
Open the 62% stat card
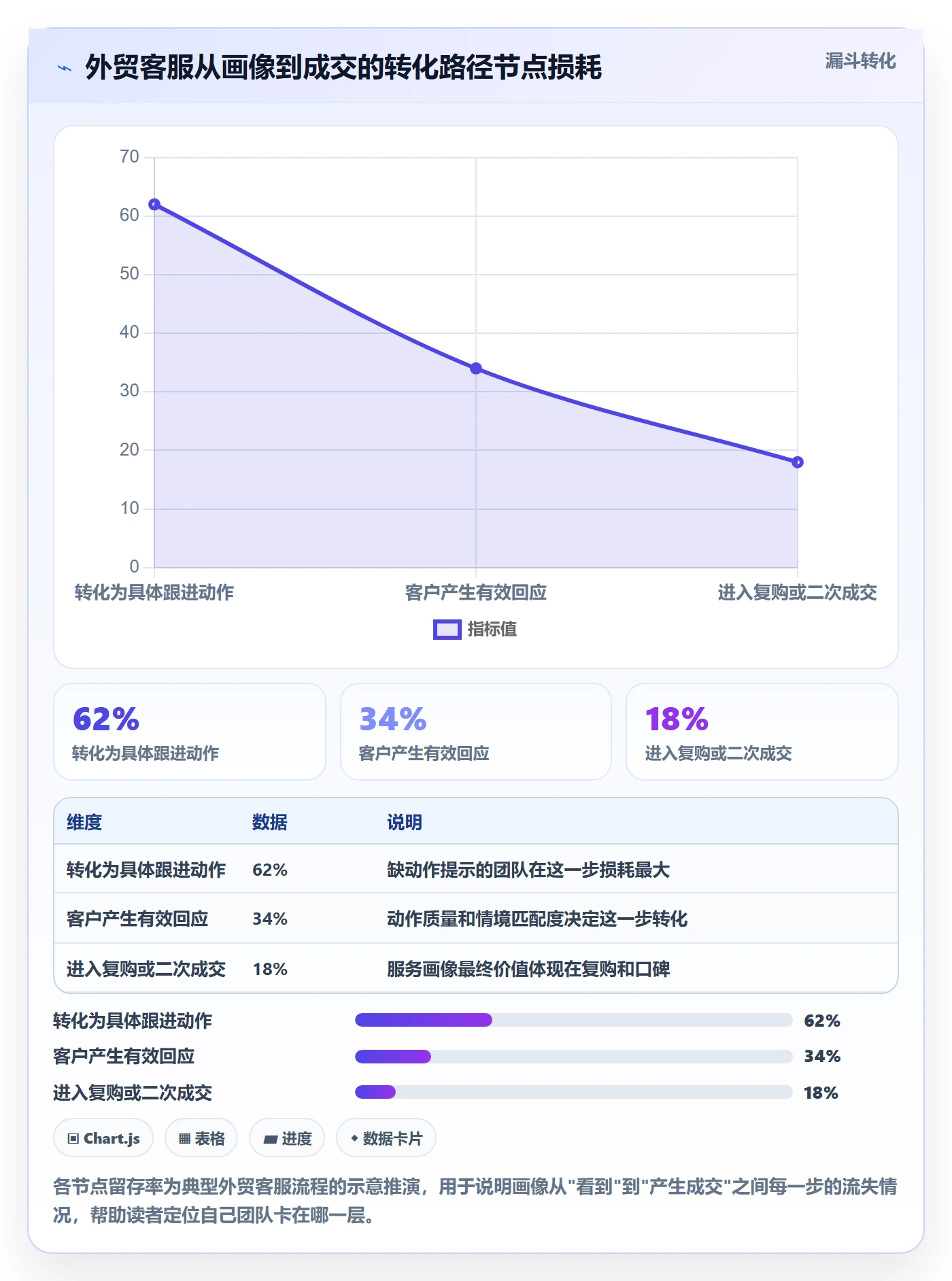190,732
